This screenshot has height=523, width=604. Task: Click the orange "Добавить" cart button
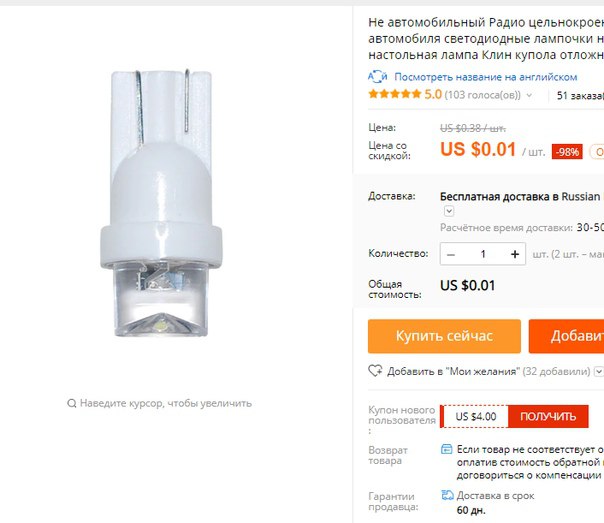[x=566, y=336]
